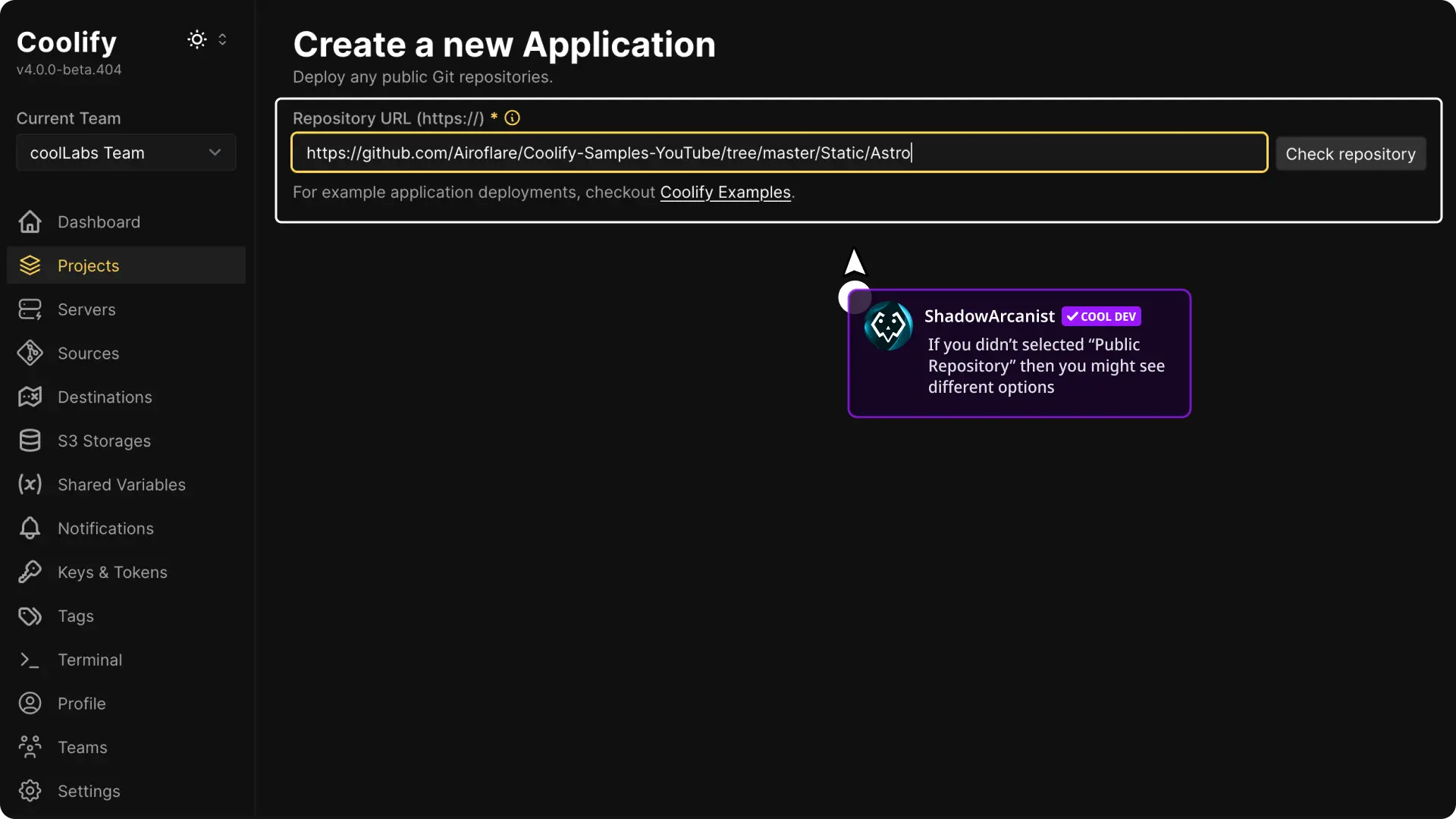Open S3 Storages via the database icon
The image size is (1456, 819).
click(x=29, y=441)
